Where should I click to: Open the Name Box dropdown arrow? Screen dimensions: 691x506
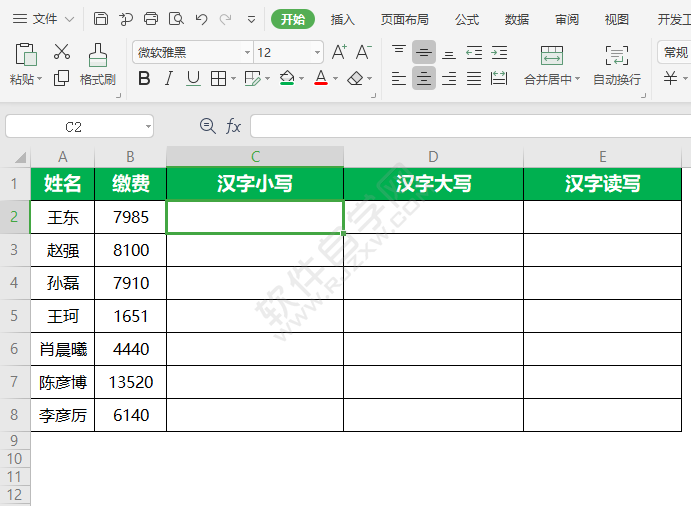[148, 127]
